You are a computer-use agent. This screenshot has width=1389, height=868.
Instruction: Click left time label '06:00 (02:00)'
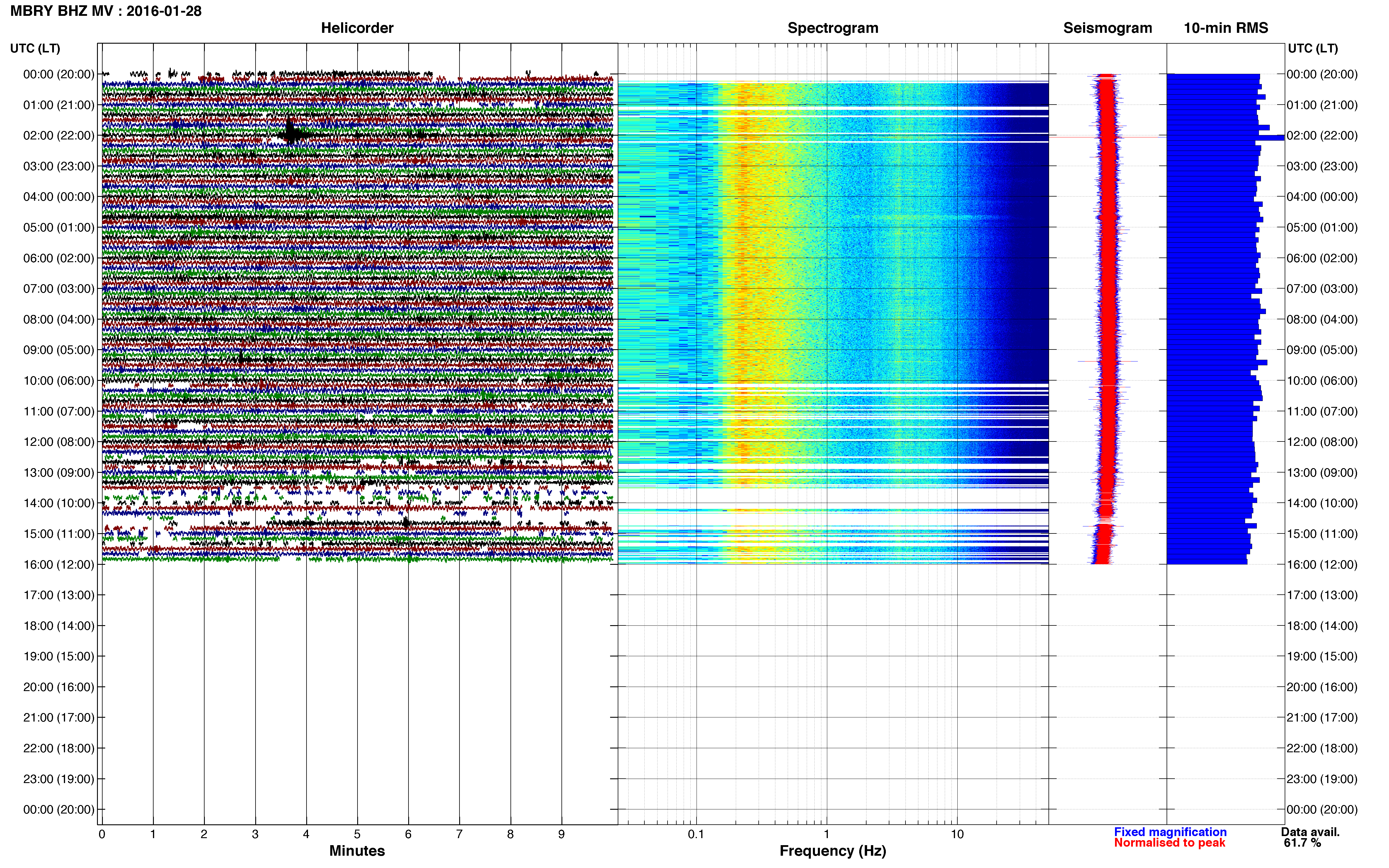pyautogui.click(x=59, y=258)
